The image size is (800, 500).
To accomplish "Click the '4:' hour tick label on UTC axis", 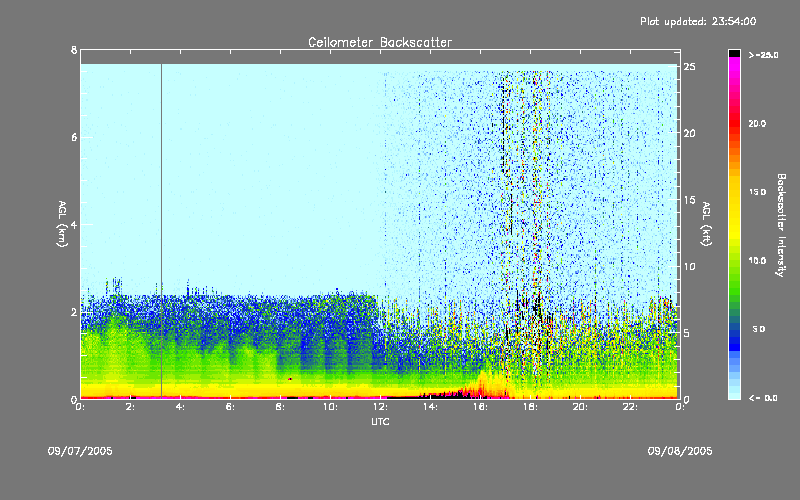I will click(x=181, y=407).
